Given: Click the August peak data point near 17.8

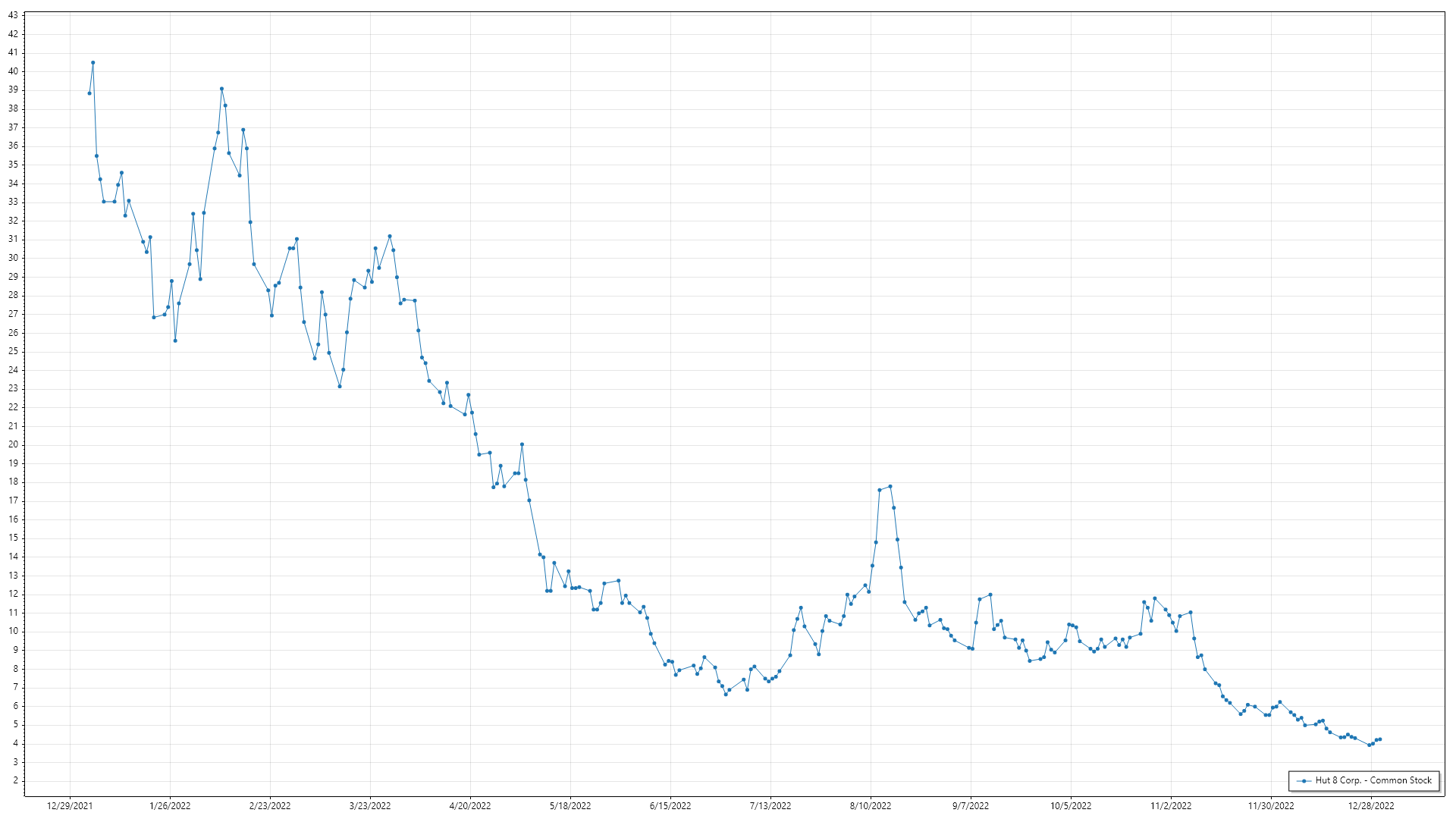Looking at the screenshot, I should pos(890,487).
